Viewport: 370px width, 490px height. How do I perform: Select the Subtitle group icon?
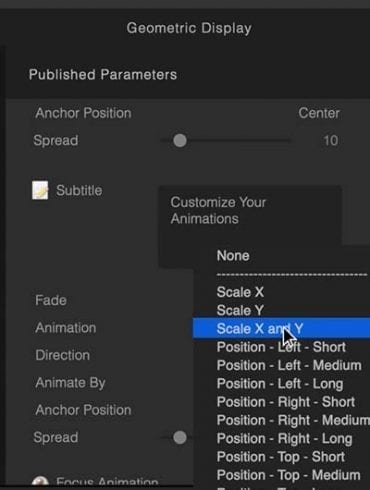click(40, 190)
